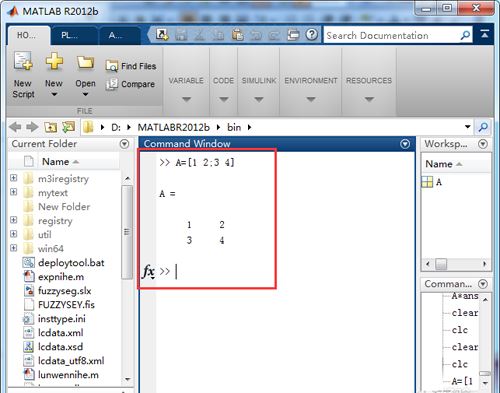
Task: Click the Paste clipboard icon
Action: tap(238, 35)
